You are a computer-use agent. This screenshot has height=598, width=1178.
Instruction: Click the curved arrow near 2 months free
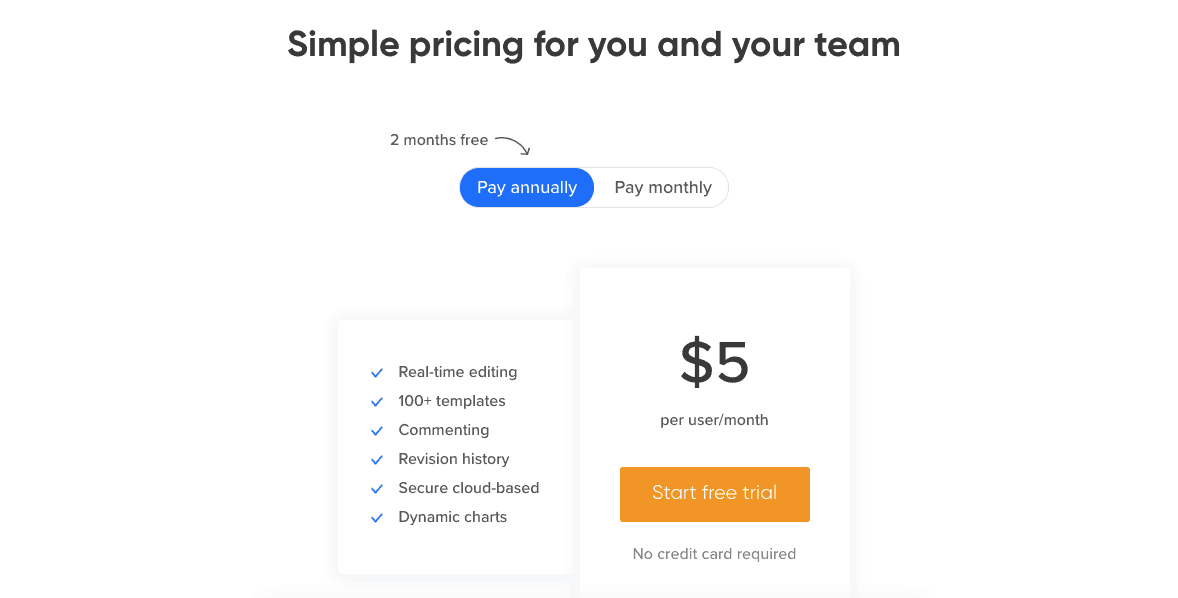513,146
